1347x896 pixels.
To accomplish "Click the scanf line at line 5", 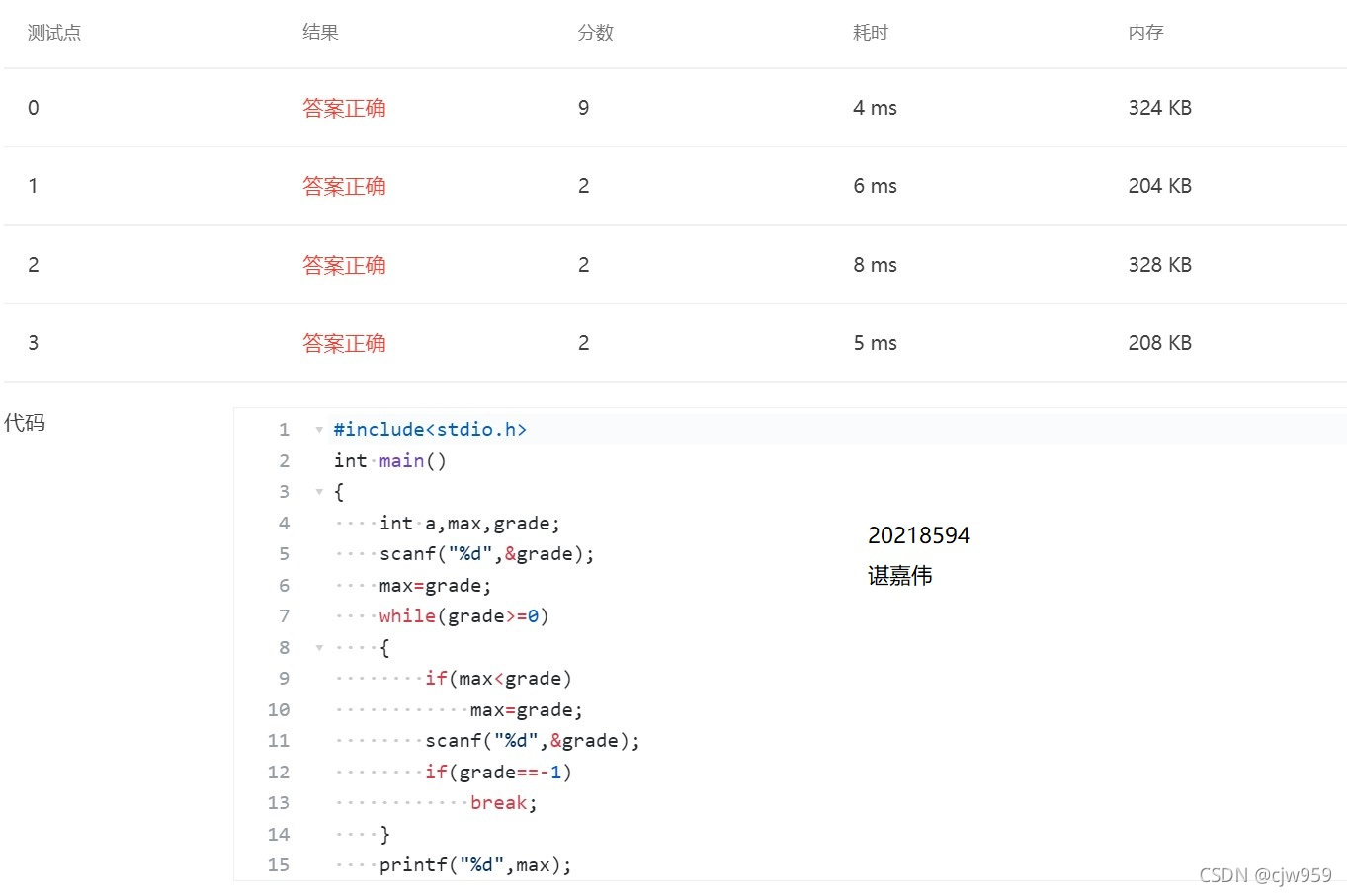I will pyautogui.click(x=487, y=554).
